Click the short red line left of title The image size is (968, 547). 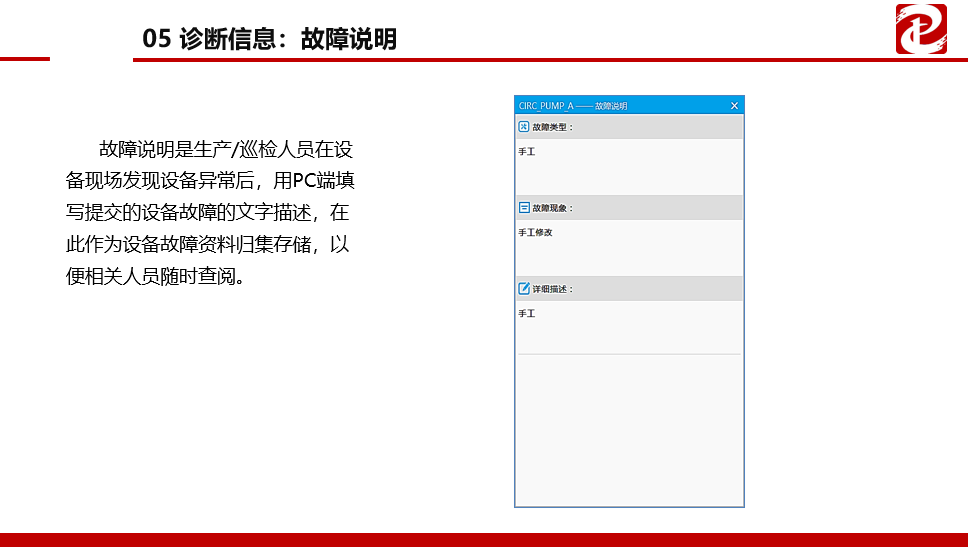pos(24,59)
